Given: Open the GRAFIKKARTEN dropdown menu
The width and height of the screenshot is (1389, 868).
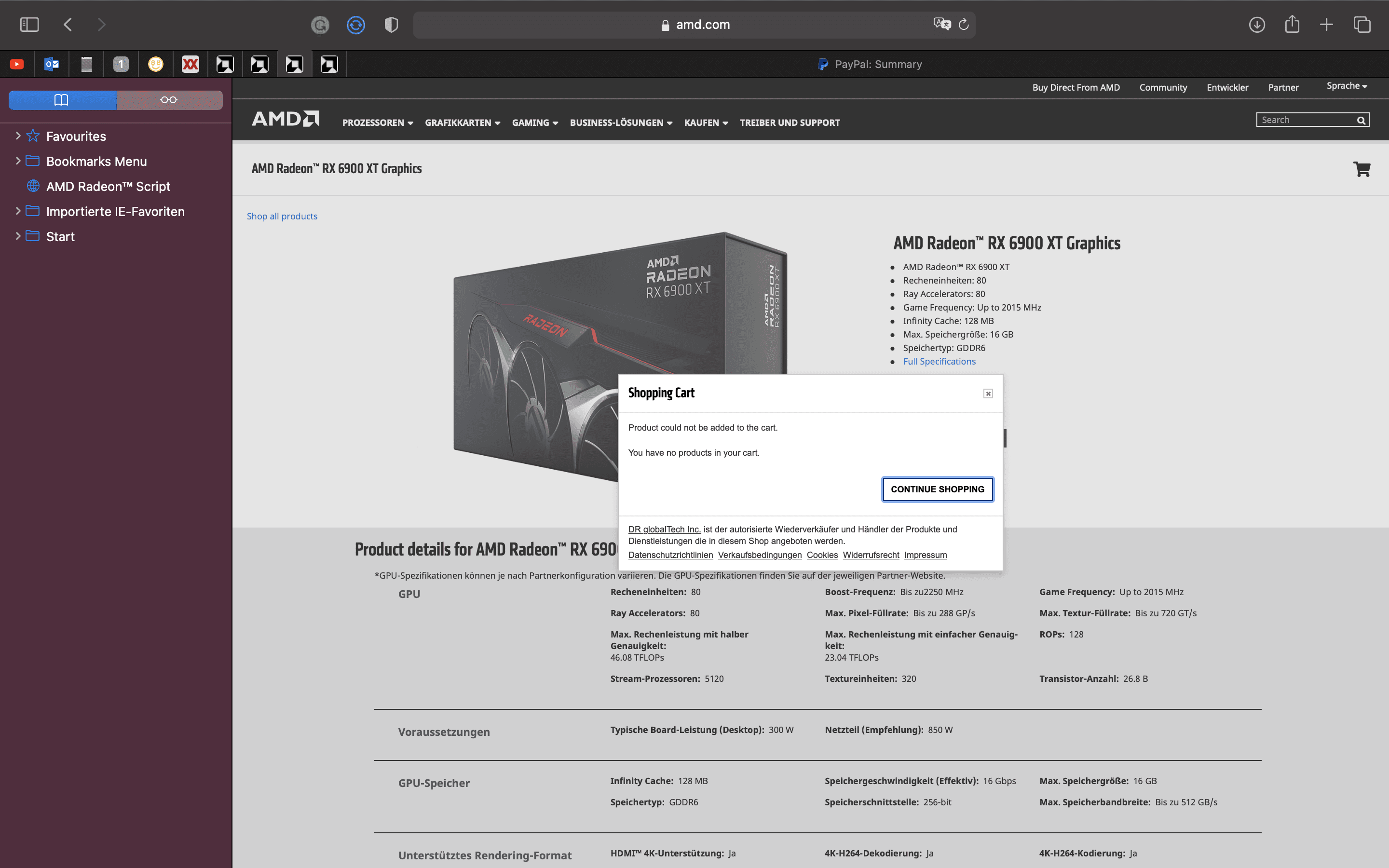Looking at the screenshot, I should (x=463, y=123).
